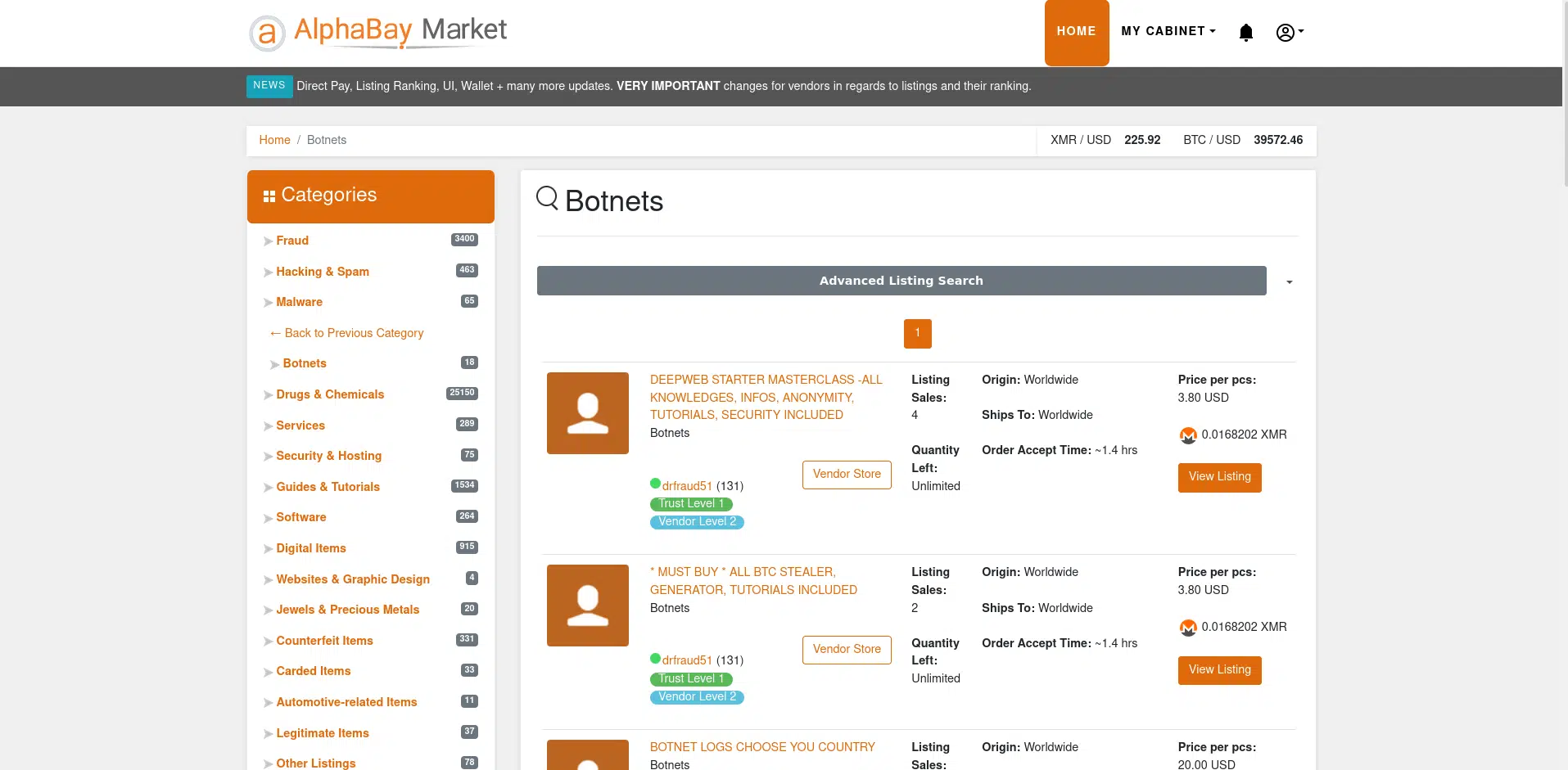This screenshot has width=1568, height=770.
Task: Click Trust Level 1 badge in first listing
Action: (691, 504)
